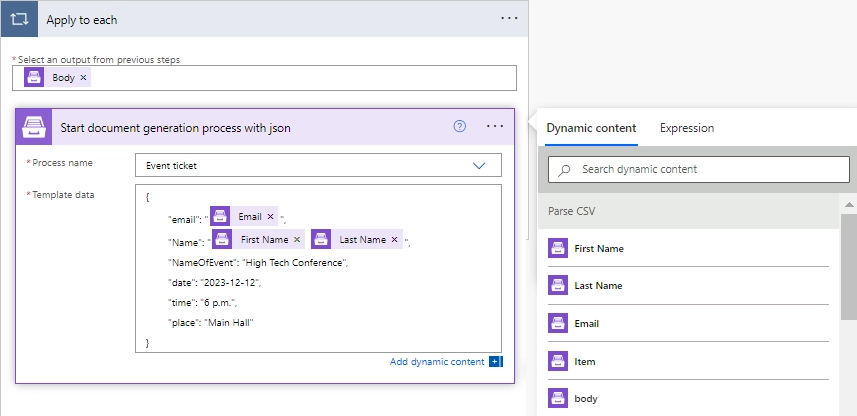Click Item icon in dynamic list
Screen dimensions: 857x416
pyautogui.click(x=557, y=361)
